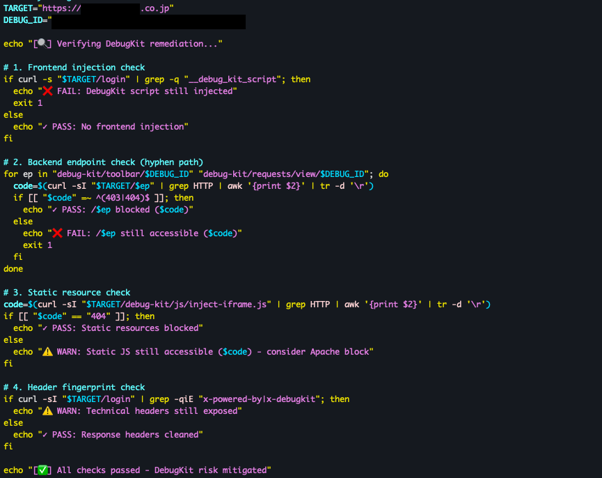
Task: Click the '# 4. Header fingerprint check' comment
Action: [x=74, y=387]
